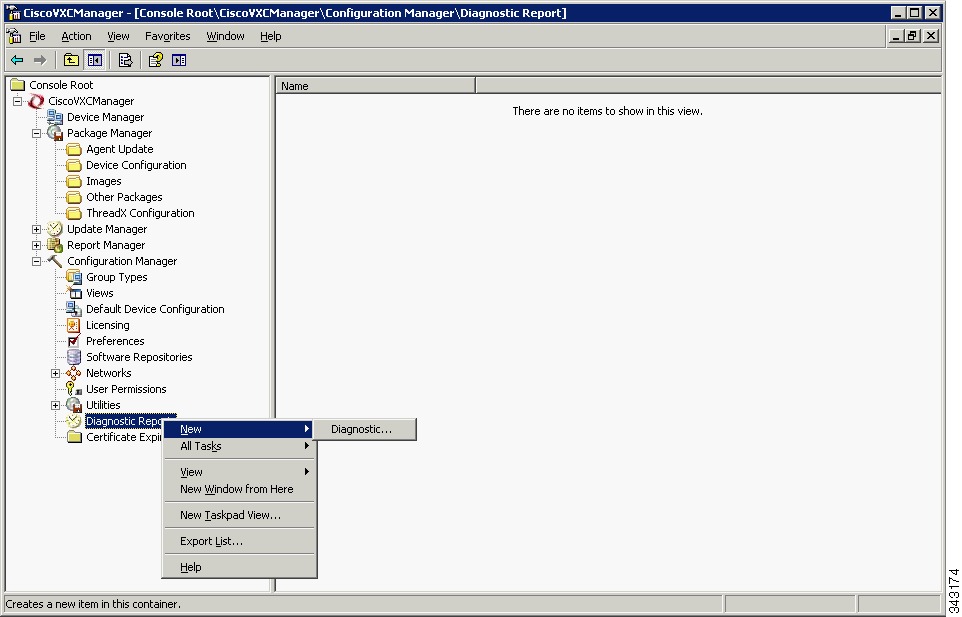962x617 pixels.
Task: Click the Licensing icon
Action: 74,325
